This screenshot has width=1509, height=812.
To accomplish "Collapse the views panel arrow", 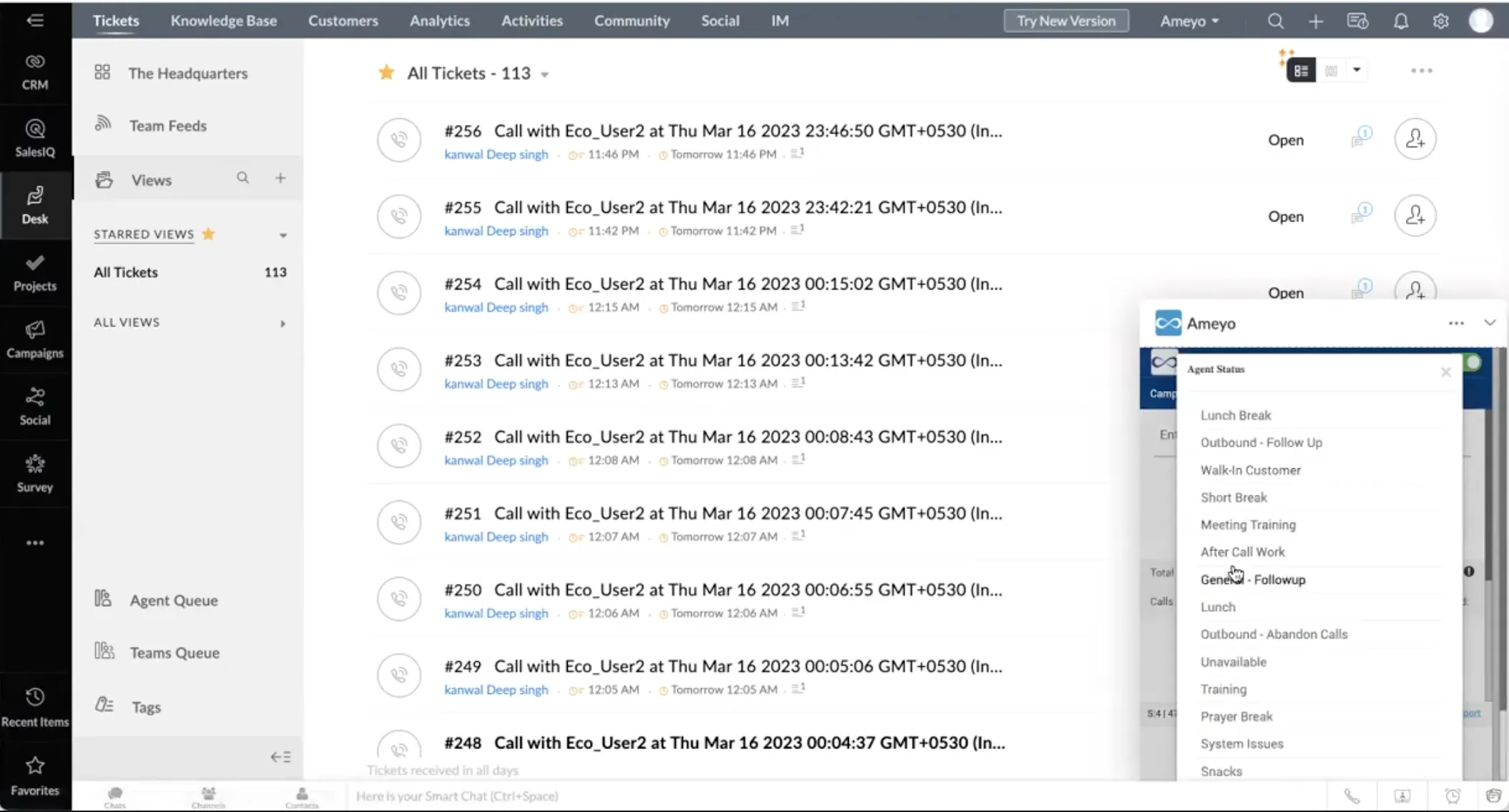I will 280,757.
